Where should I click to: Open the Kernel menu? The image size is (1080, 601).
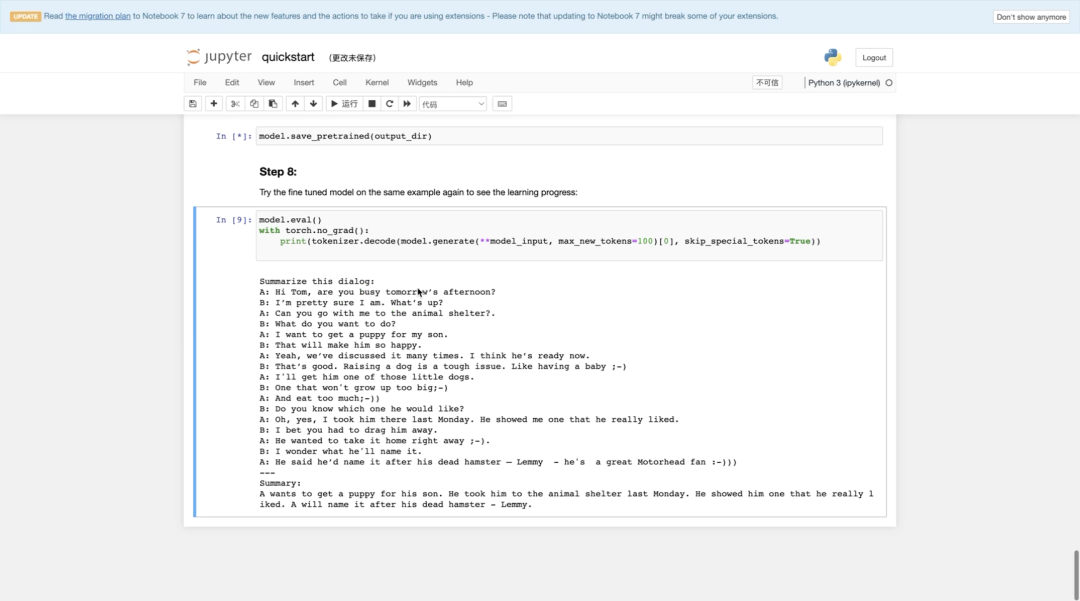[x=377, y=83]
